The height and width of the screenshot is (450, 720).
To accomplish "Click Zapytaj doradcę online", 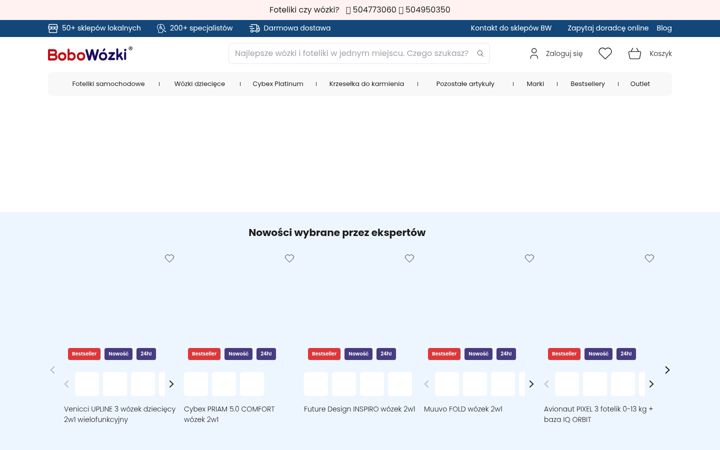I will tap(608, 28).
